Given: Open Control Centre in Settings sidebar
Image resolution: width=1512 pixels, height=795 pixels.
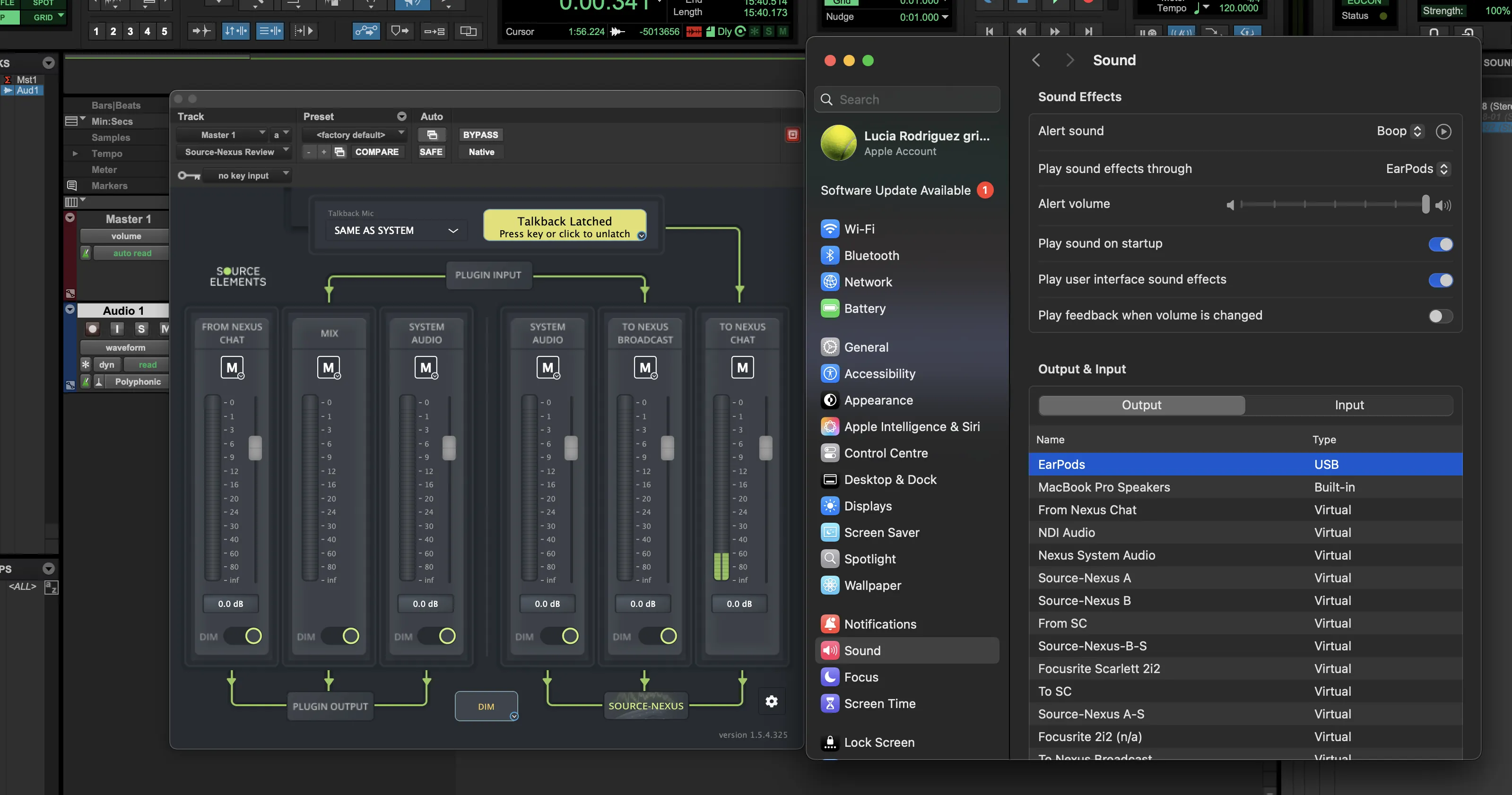Looking at the screenshot, I should point(907,453).
